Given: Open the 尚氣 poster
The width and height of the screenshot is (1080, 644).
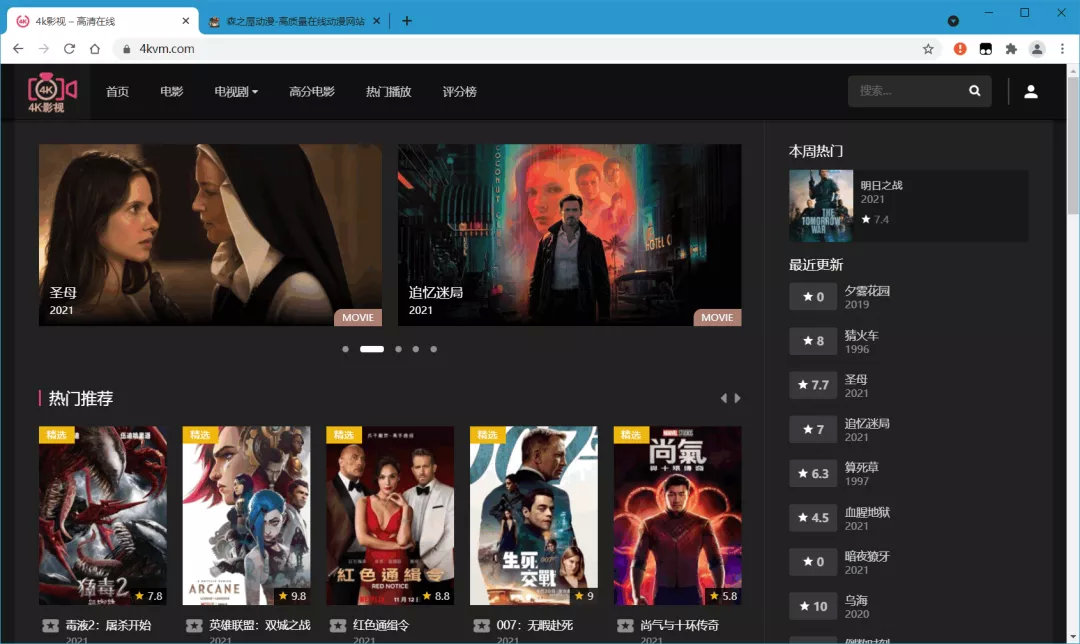Looking at the screenshot, I should (678, 515).
